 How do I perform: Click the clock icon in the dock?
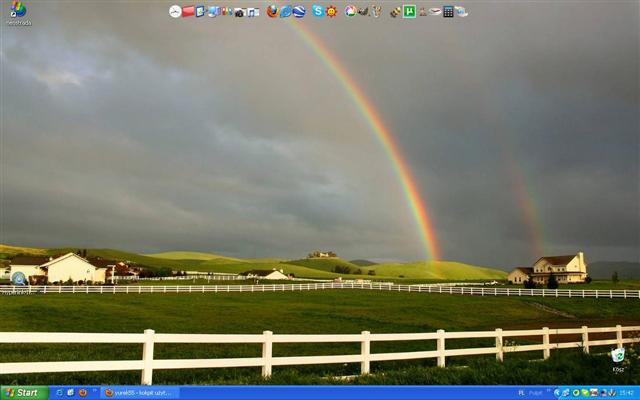[175, 11]
